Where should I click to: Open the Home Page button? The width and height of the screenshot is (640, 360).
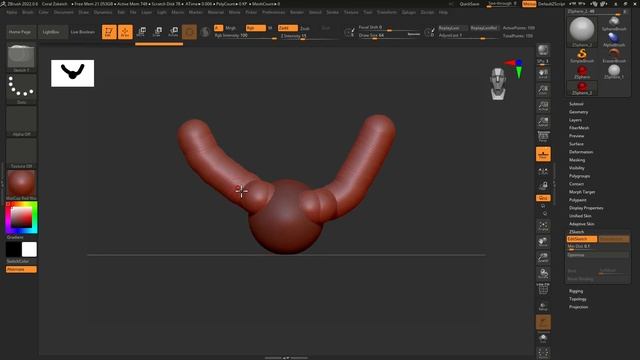click(x=20, y=32)
